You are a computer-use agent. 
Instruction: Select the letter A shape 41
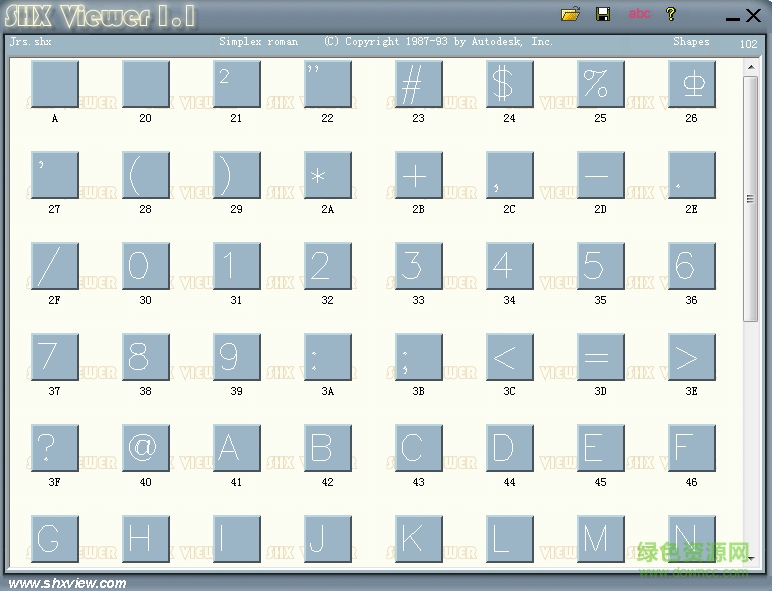tap(237, 448)
